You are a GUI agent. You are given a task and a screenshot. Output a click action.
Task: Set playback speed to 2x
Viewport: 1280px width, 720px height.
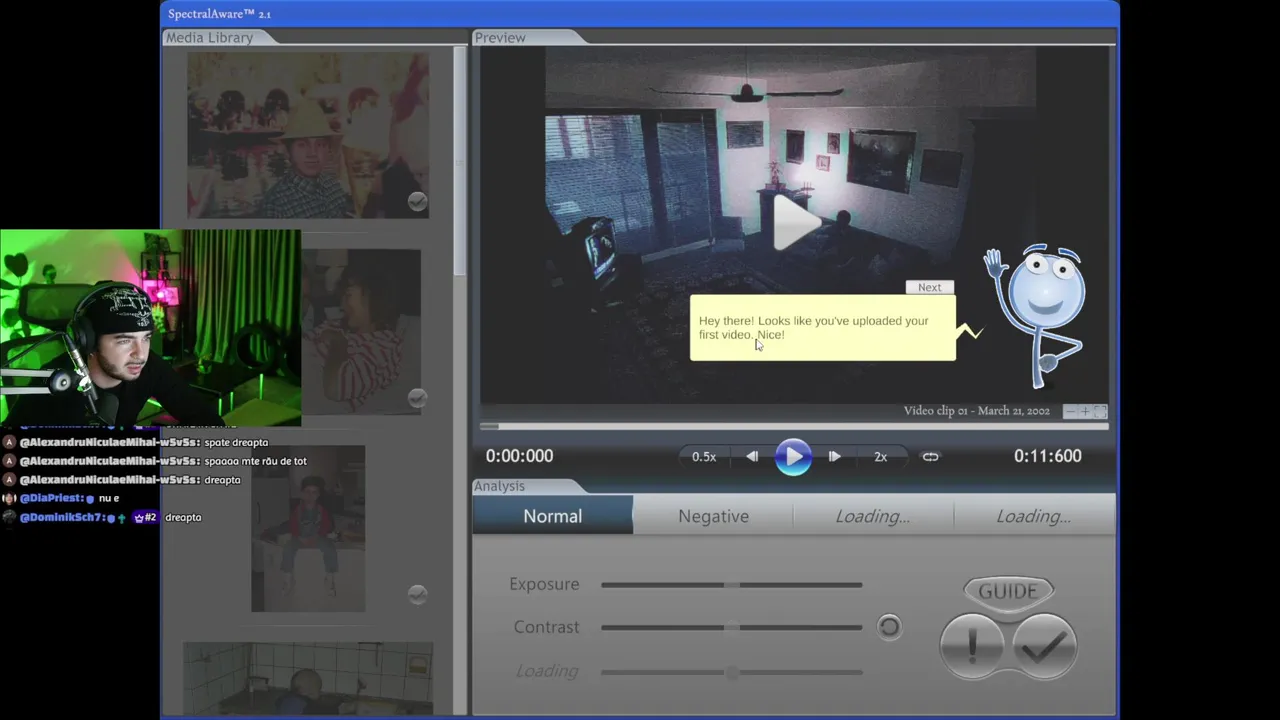[880, 456]
